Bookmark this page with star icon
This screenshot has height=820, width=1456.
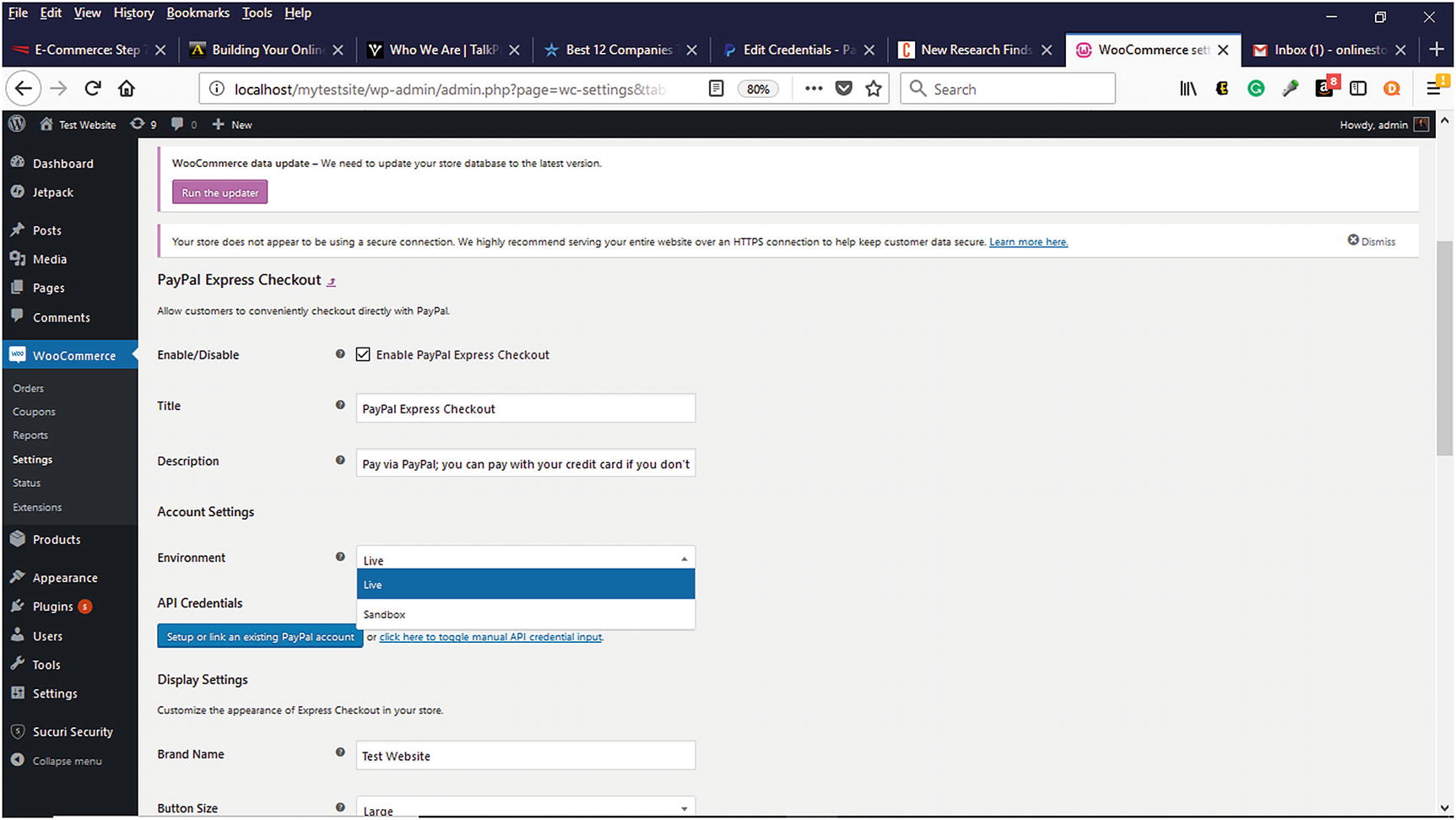pyautogui.click(x=874, y=89)
